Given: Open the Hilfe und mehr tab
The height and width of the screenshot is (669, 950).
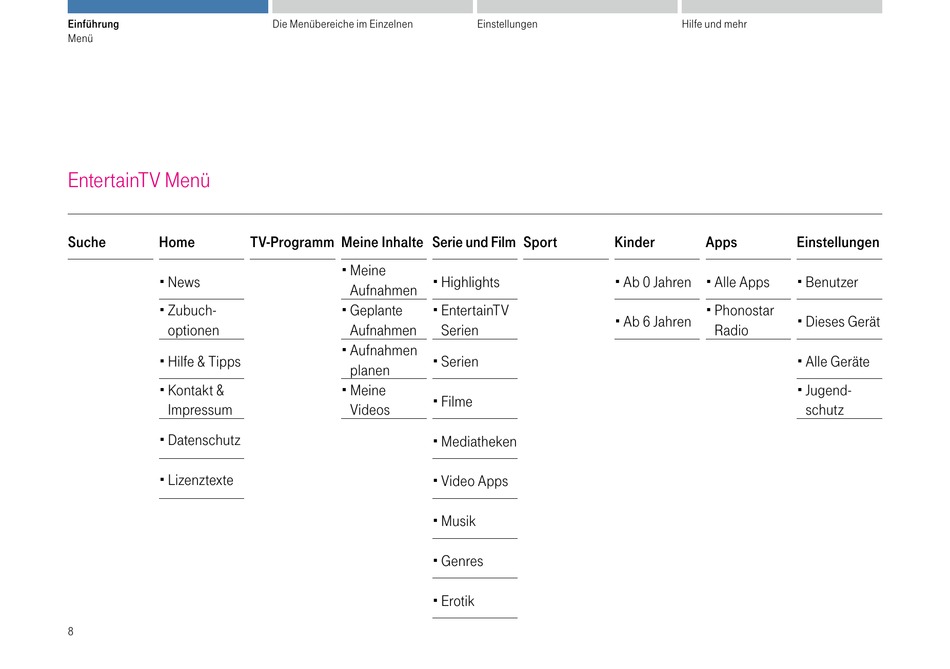Looking at the screenshot, I should 714,24.
